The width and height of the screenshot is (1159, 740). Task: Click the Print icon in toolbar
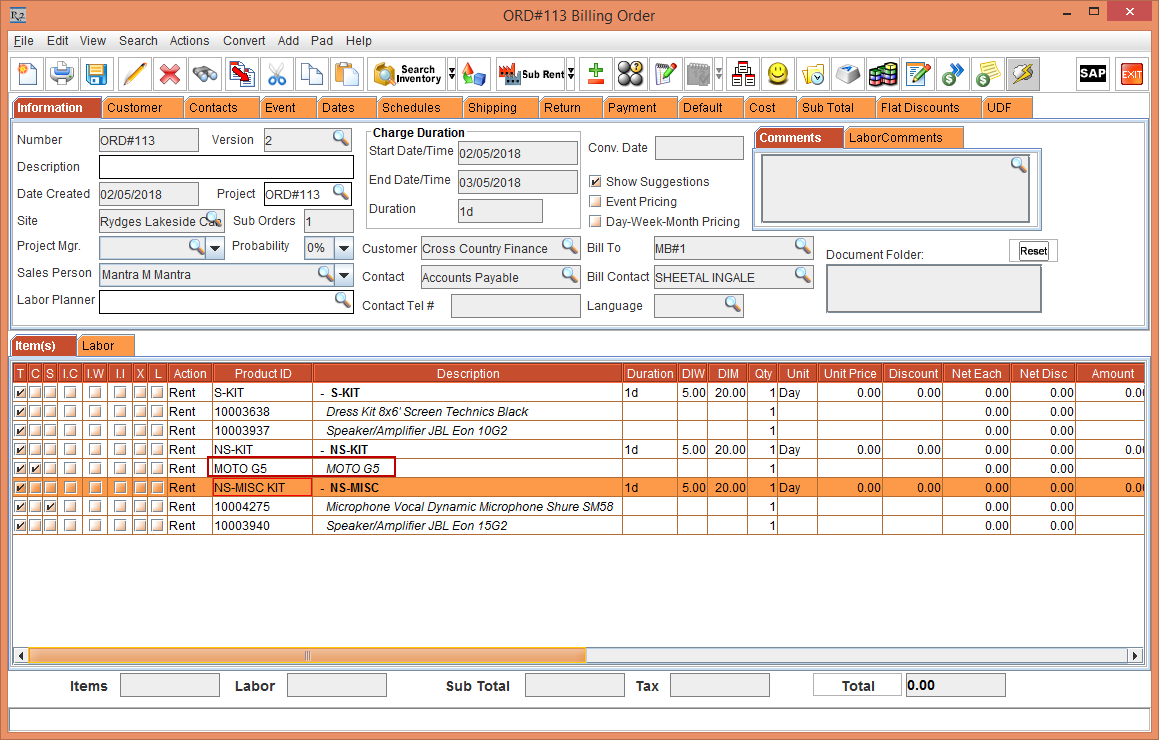62,74
